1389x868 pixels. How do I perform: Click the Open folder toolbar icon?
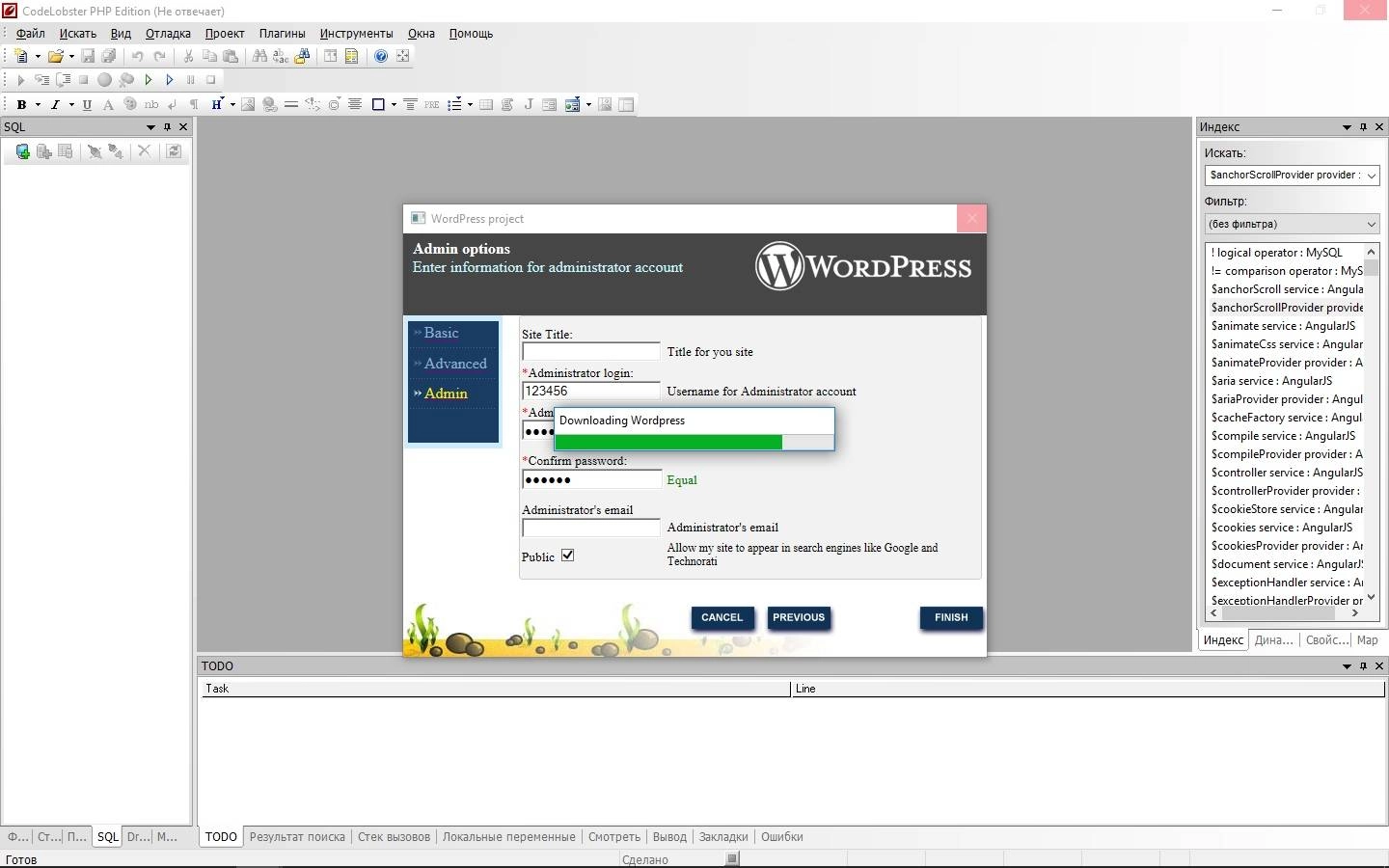[56, 56]
